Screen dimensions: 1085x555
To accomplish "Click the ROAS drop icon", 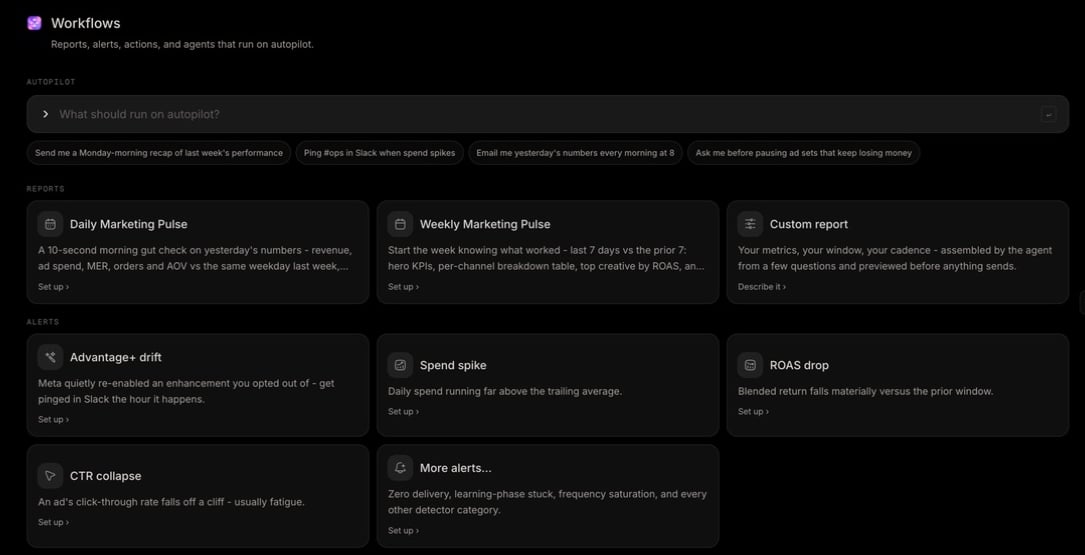I will pyautogui.click(x=750, y=365).
